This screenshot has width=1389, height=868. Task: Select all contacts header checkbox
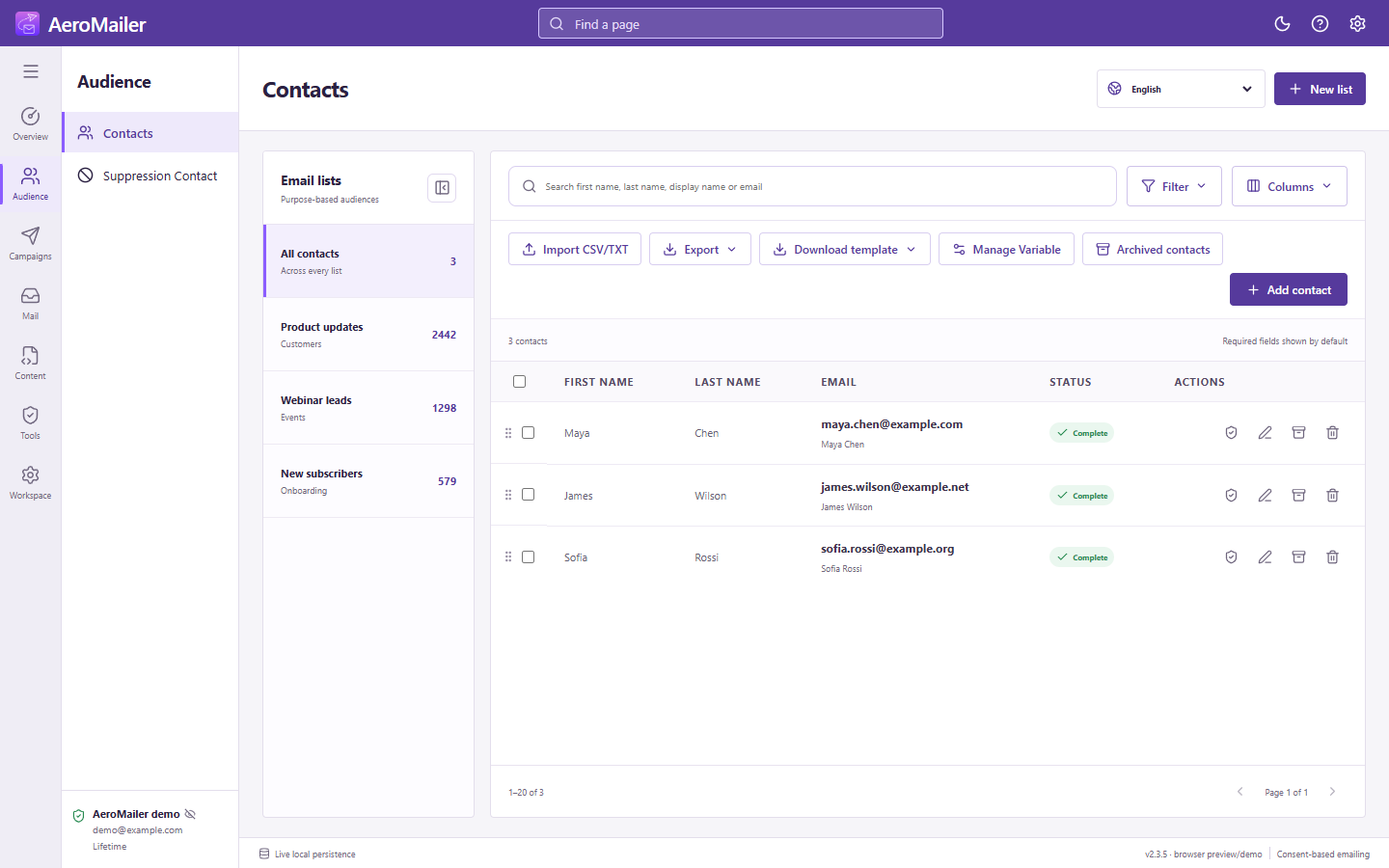coord(519,382)
